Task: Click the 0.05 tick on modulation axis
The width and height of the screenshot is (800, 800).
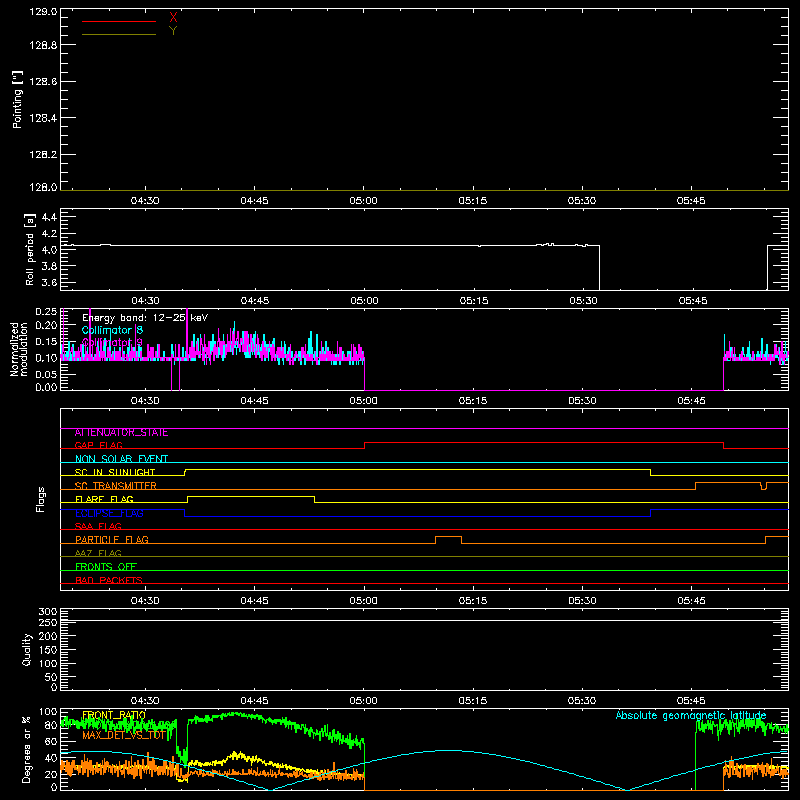Action: pos(46,374)
